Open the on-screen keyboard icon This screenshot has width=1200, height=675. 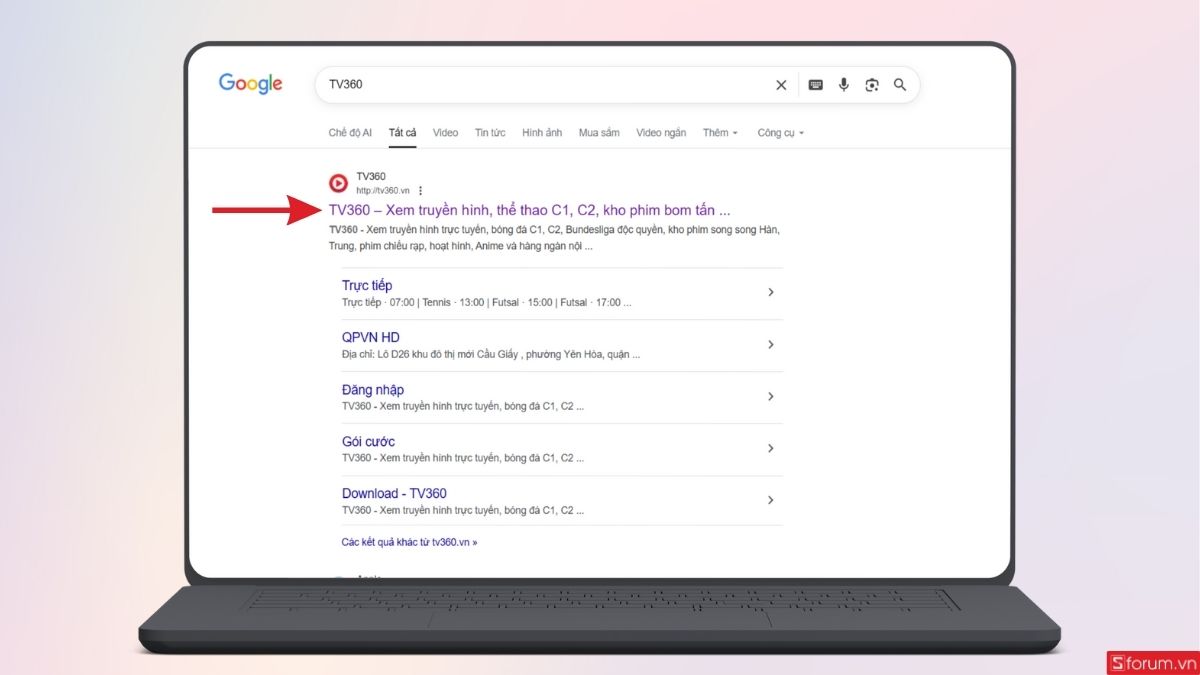[x=815, y=85]
